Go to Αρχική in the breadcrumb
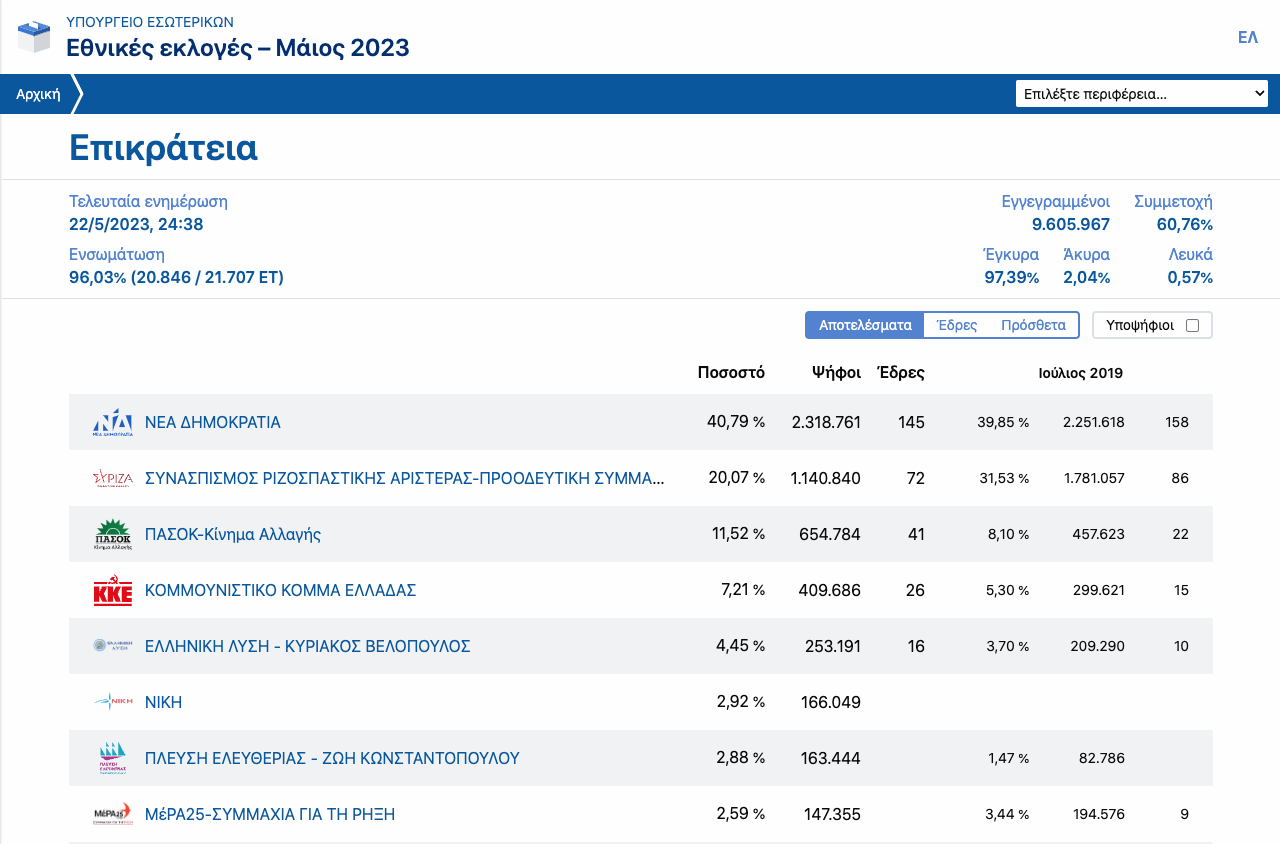 [x=38, y=94]
